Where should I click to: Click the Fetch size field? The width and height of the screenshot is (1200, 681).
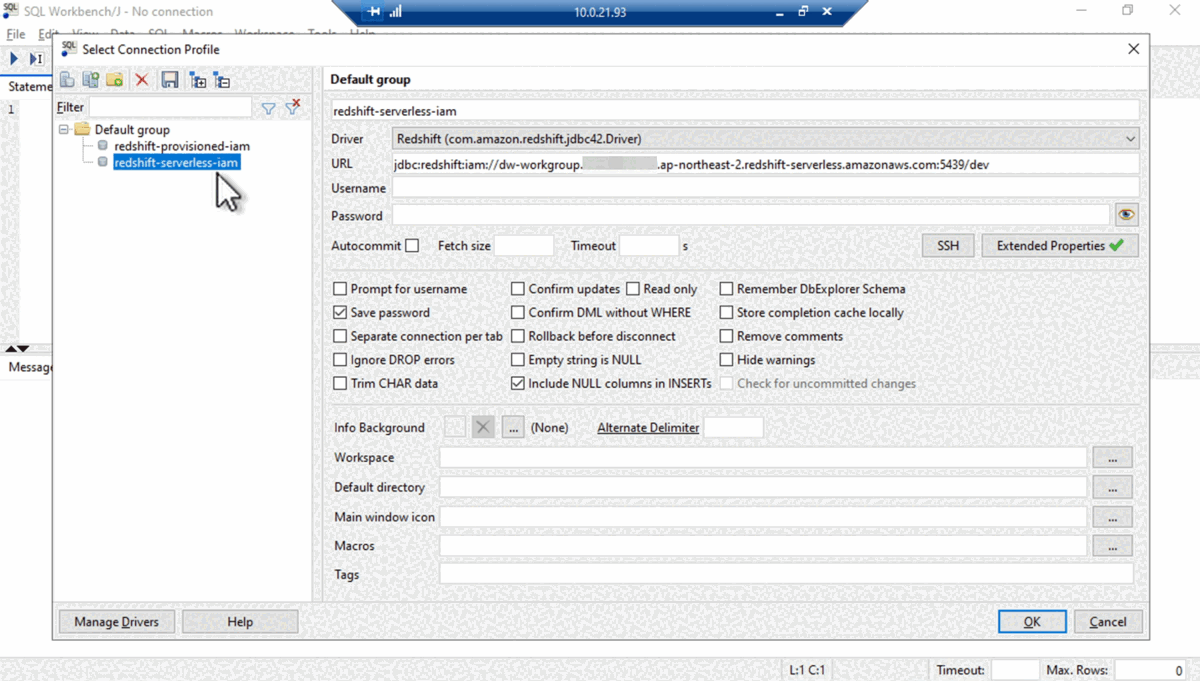coord(524,246)
